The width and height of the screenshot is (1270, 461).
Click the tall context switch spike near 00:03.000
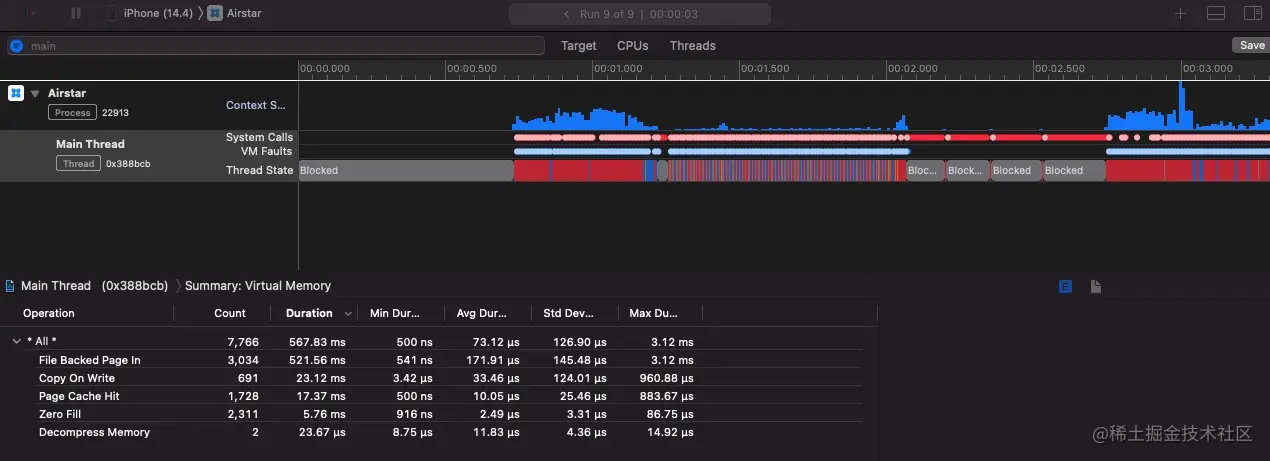tap(1182, 106)
